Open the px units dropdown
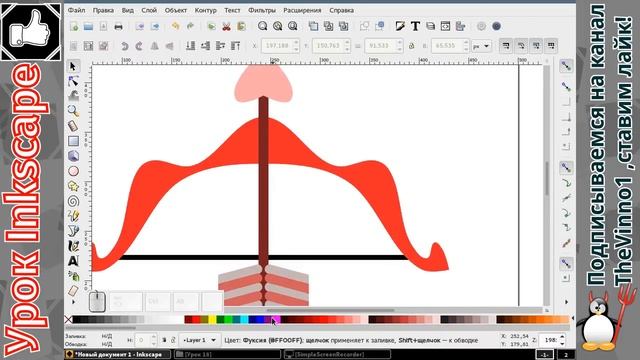This screenshot has height=360, width=640. click(481, 46)
